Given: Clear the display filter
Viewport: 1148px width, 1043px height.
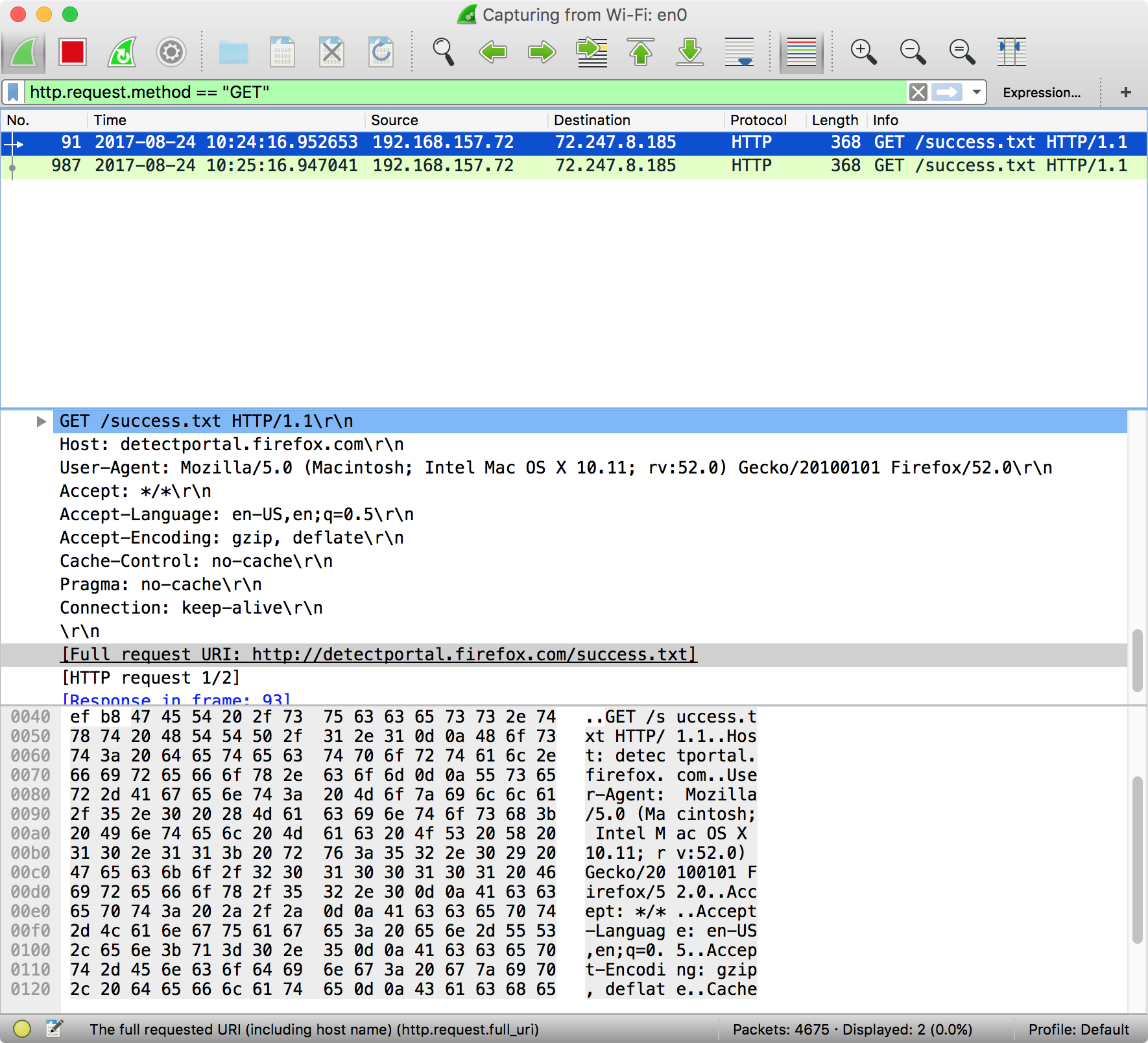Looking at the screenshot, I should pyautogui.click(x=918, y=92).
